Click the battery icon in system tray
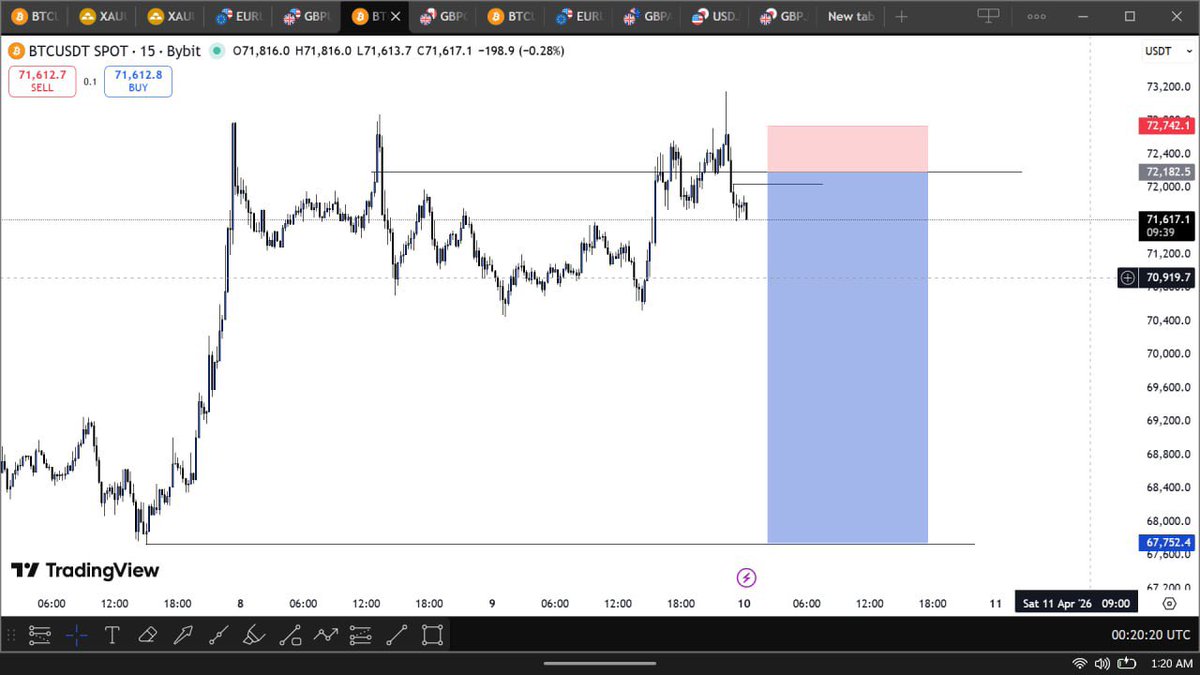This screenshot has height=675, width=1200. (1129, 663)
